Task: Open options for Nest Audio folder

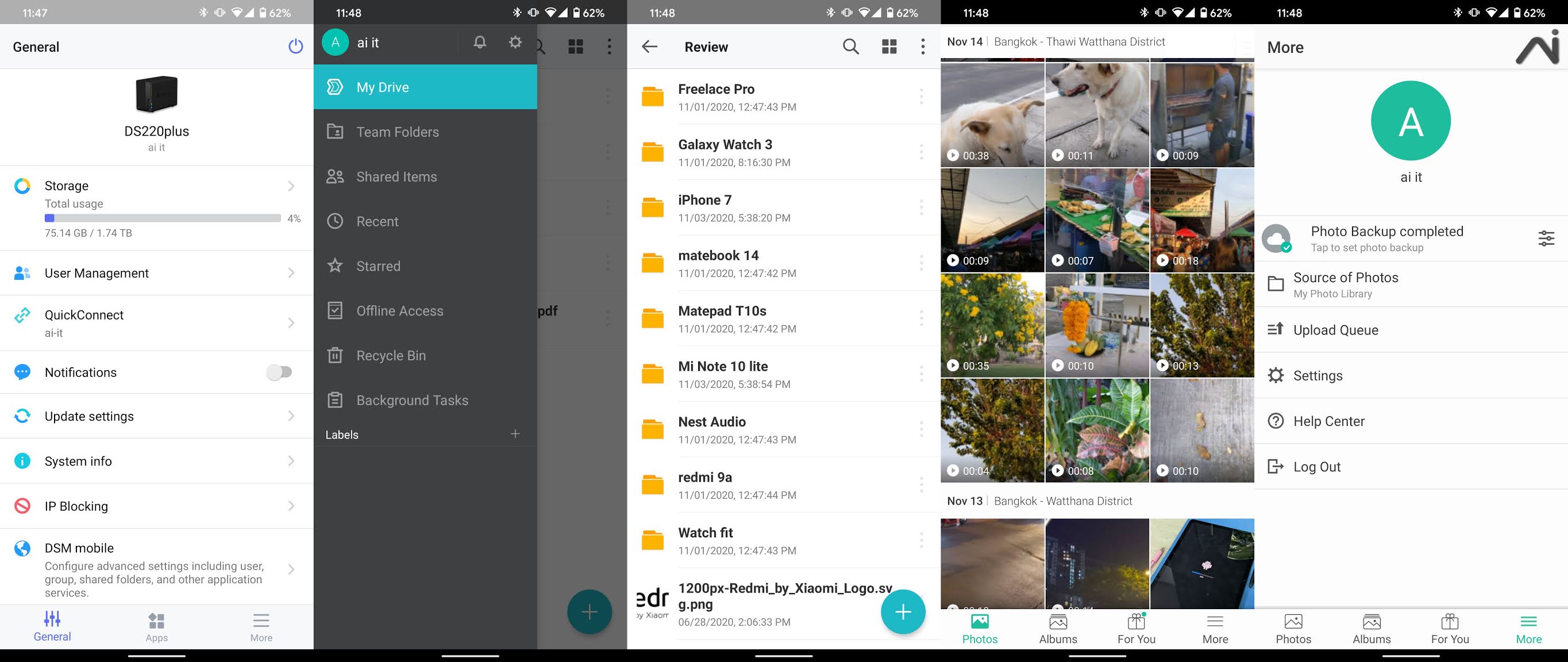Action: click(921, 429)
